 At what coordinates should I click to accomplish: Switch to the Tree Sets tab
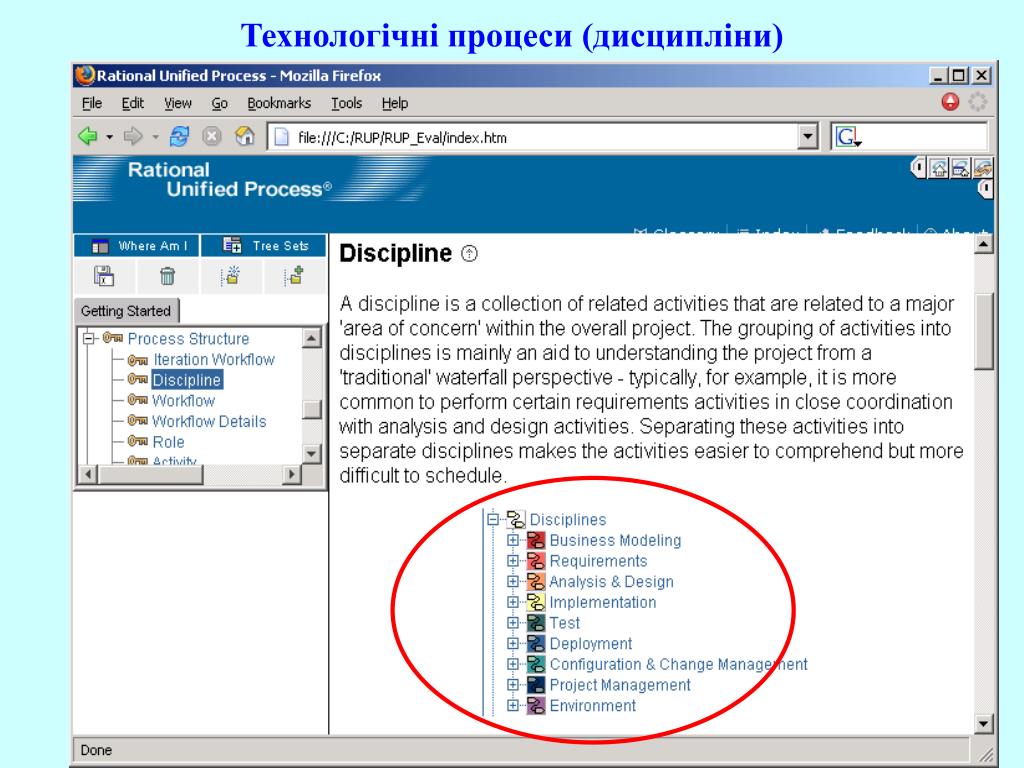[x=264, y=246]
